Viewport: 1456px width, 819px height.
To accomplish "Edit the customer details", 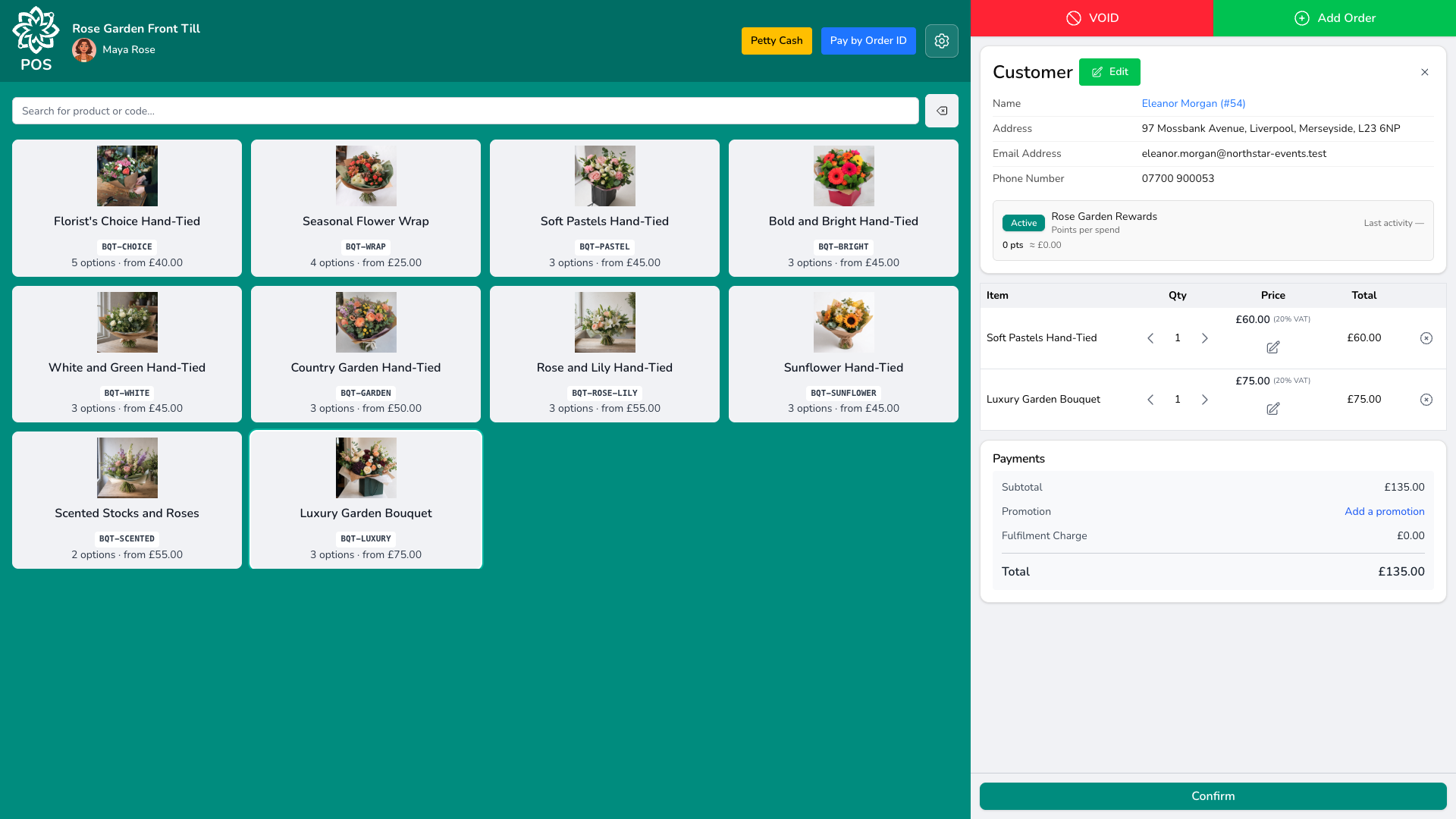I will 1109,72.
